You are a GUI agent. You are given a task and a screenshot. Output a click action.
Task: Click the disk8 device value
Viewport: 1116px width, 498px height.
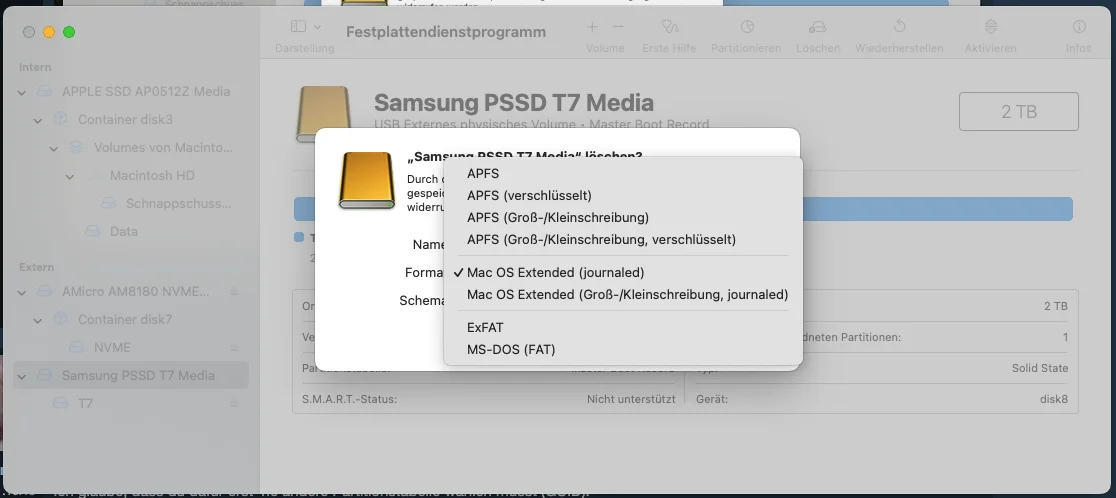[x=1053, y=399]
